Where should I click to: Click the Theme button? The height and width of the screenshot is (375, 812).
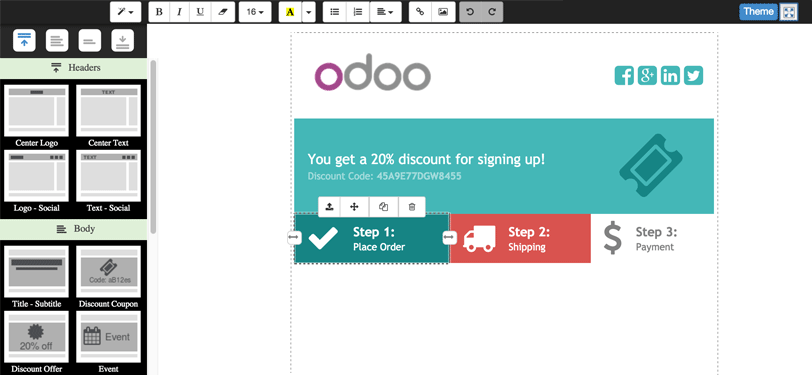click(x=759, y=11)
